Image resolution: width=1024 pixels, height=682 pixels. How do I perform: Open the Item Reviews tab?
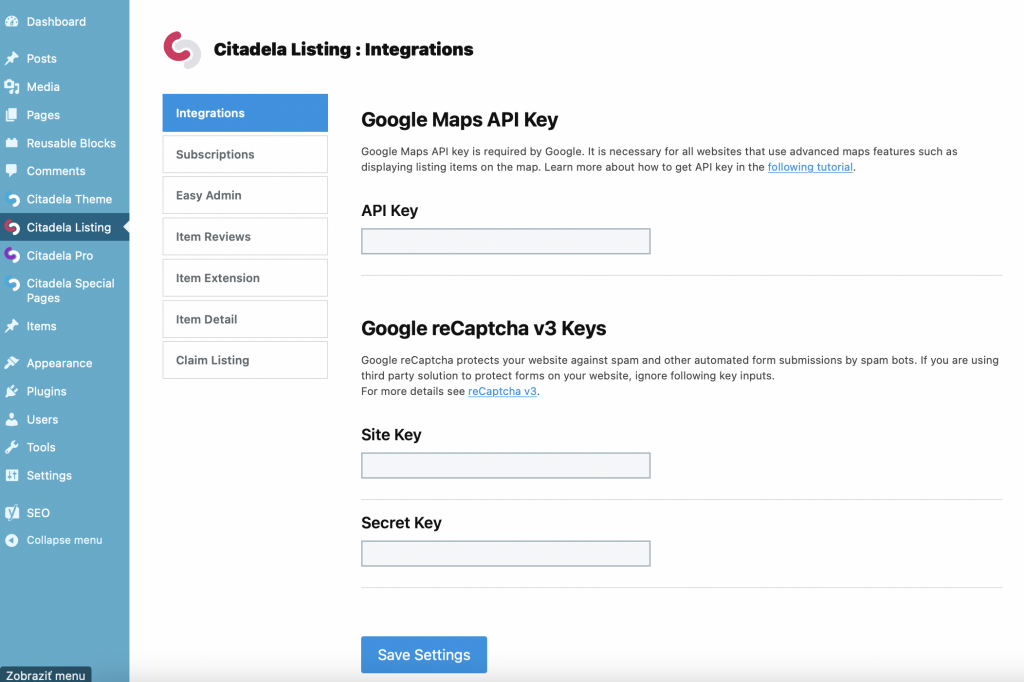point(245,236)
